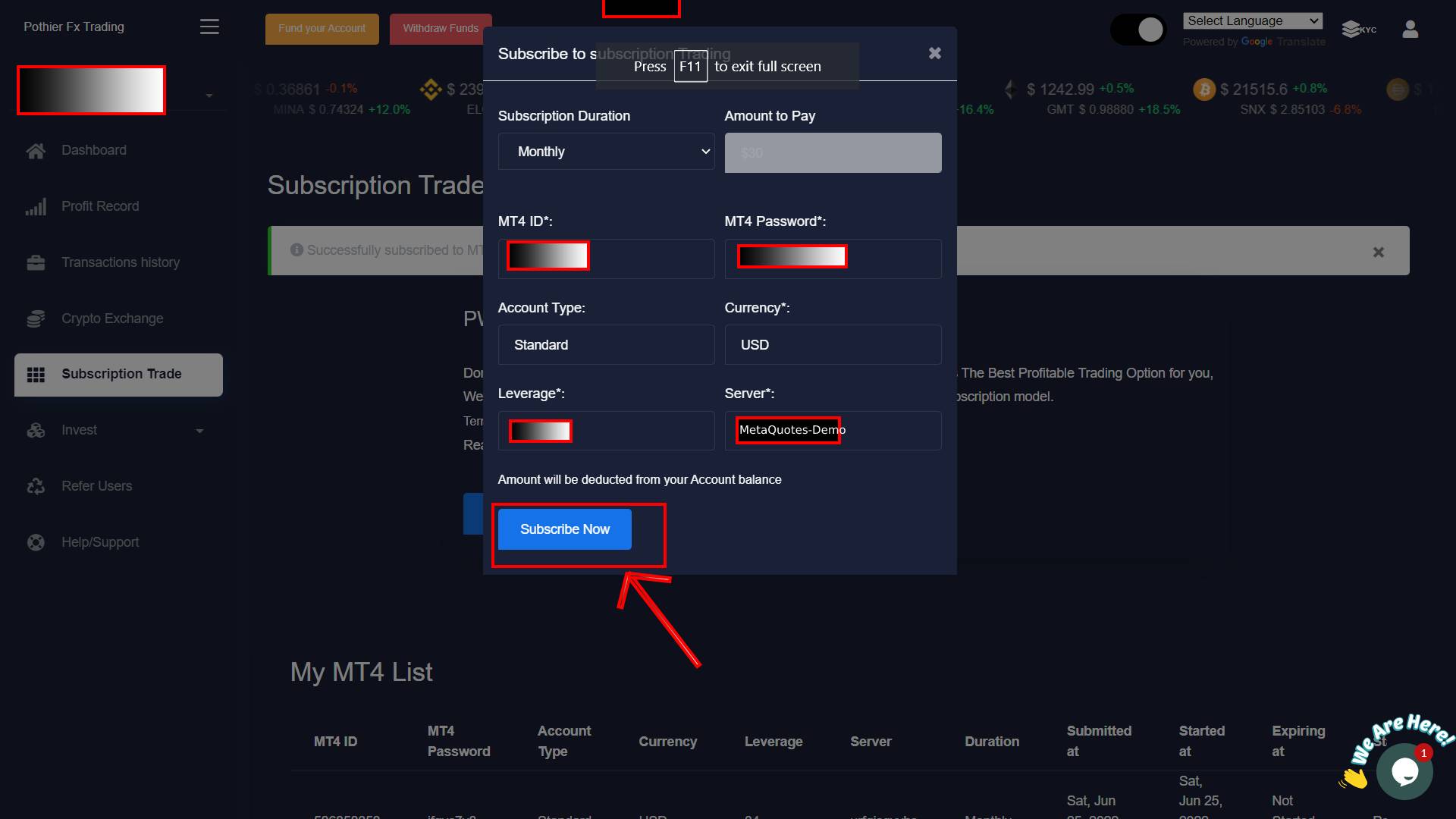The height and width of the screenshot is (819, 1456).
Task: Close the subscription modal dialog
Action: tap(934, 53)
